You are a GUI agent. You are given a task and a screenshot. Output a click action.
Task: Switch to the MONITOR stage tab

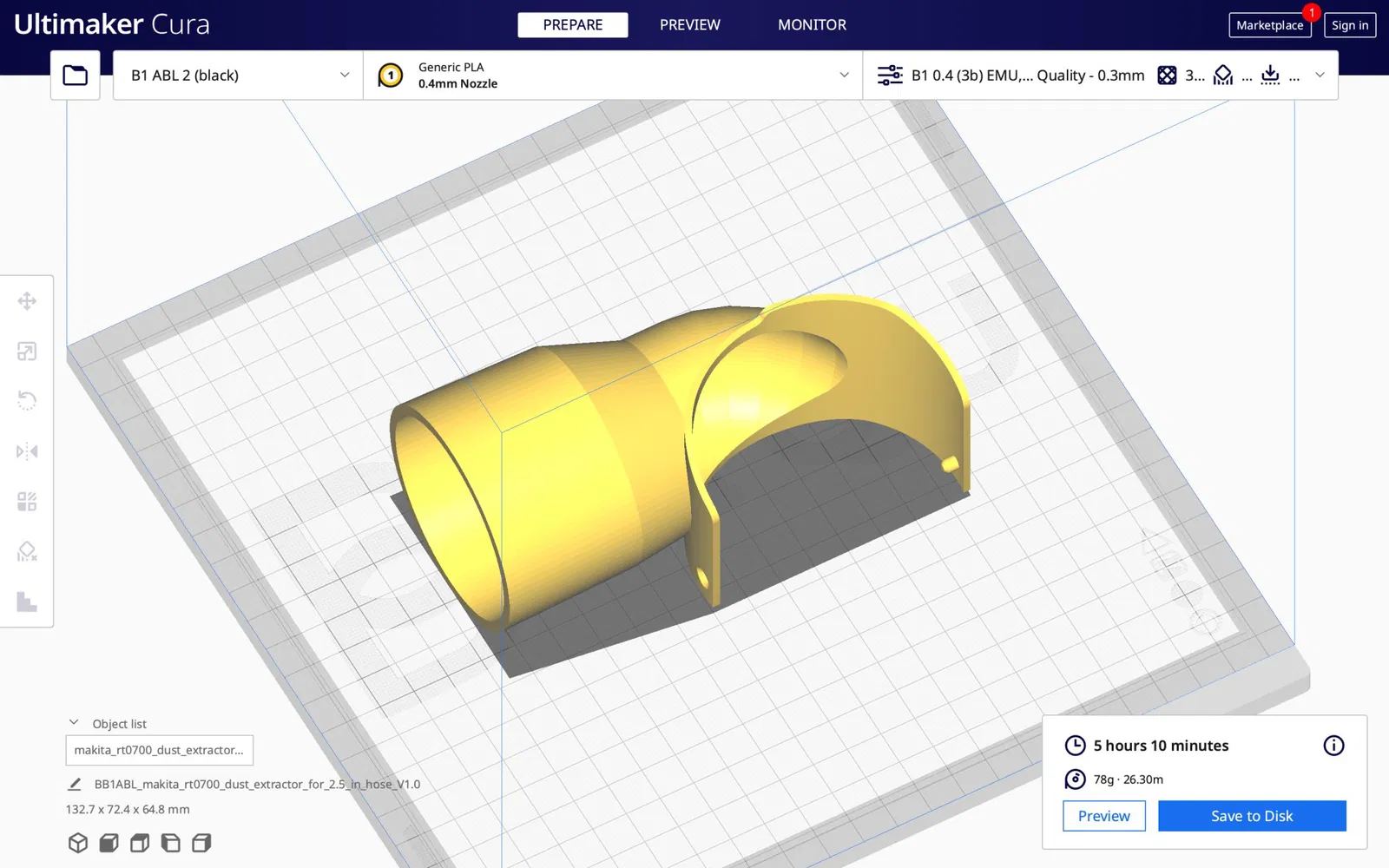(812, 25)
